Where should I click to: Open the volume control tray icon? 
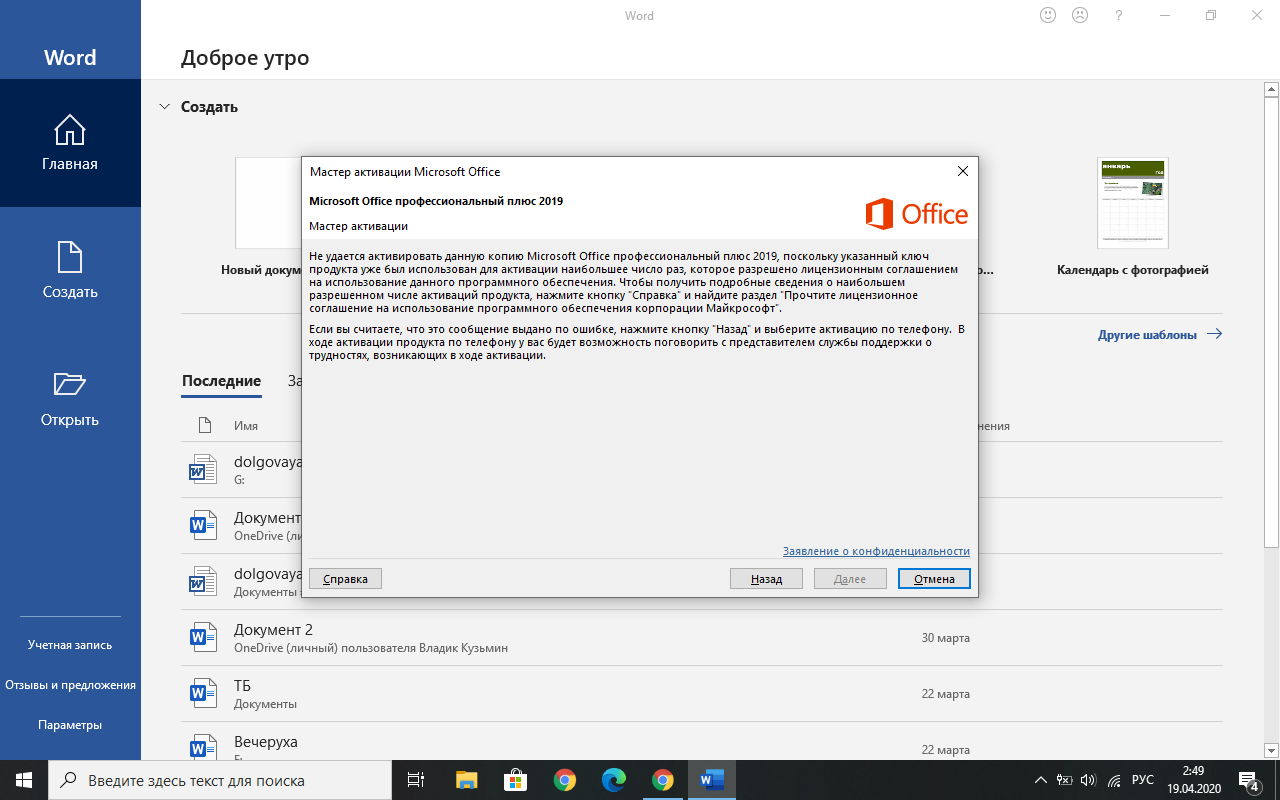click(x=1089, y=780)
